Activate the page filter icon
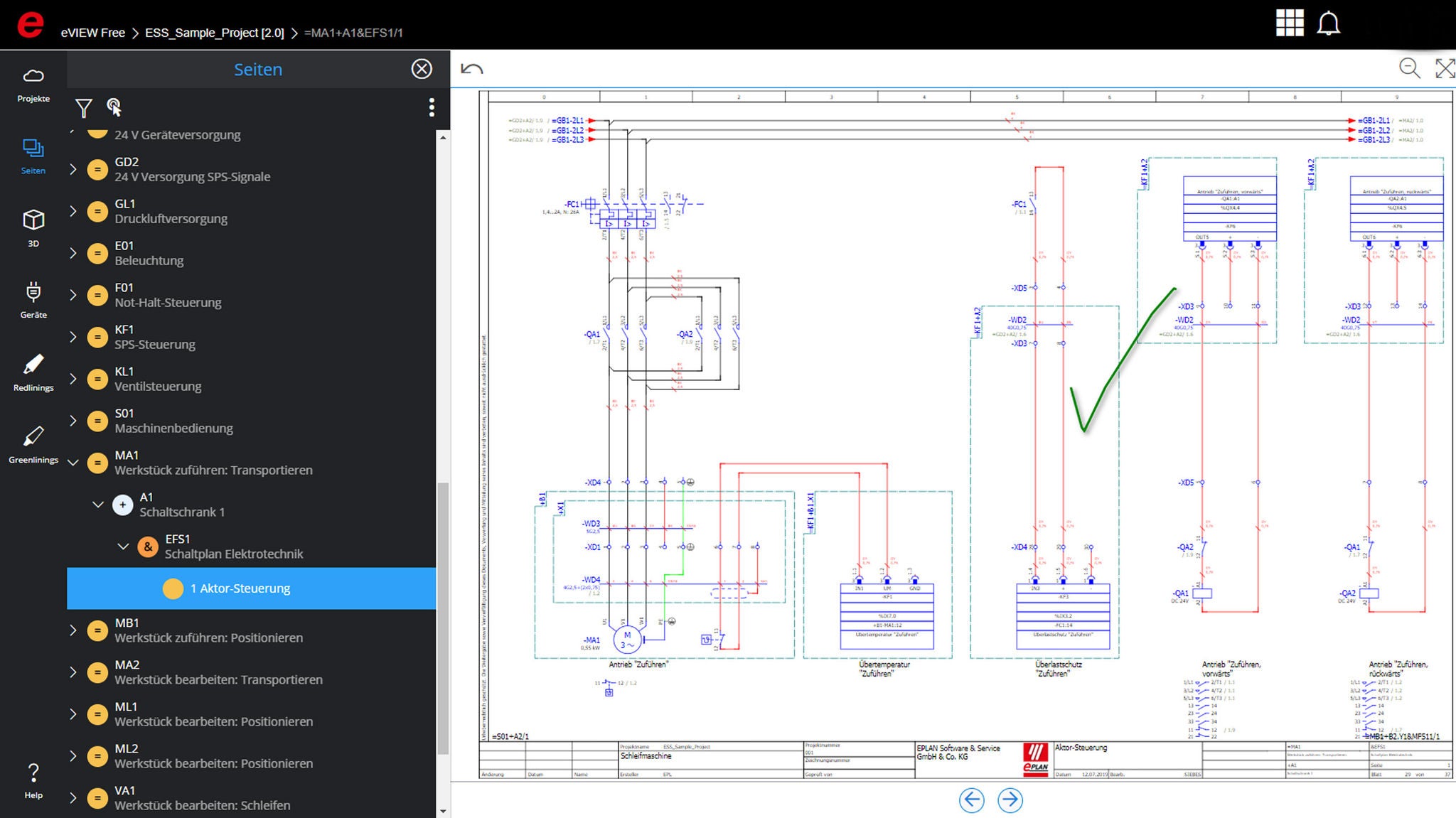 pos(83,108)
